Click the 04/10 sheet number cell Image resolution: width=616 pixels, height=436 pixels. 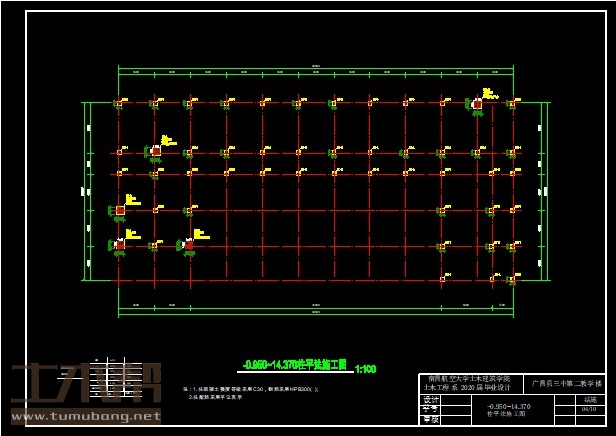tap(589, 409)
